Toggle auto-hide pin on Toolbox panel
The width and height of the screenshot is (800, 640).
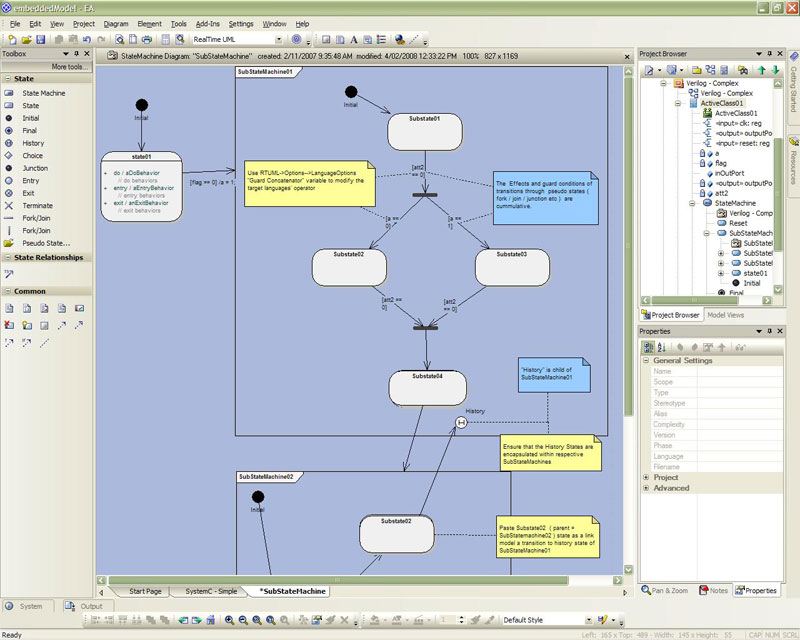click(x=77, y=54)
